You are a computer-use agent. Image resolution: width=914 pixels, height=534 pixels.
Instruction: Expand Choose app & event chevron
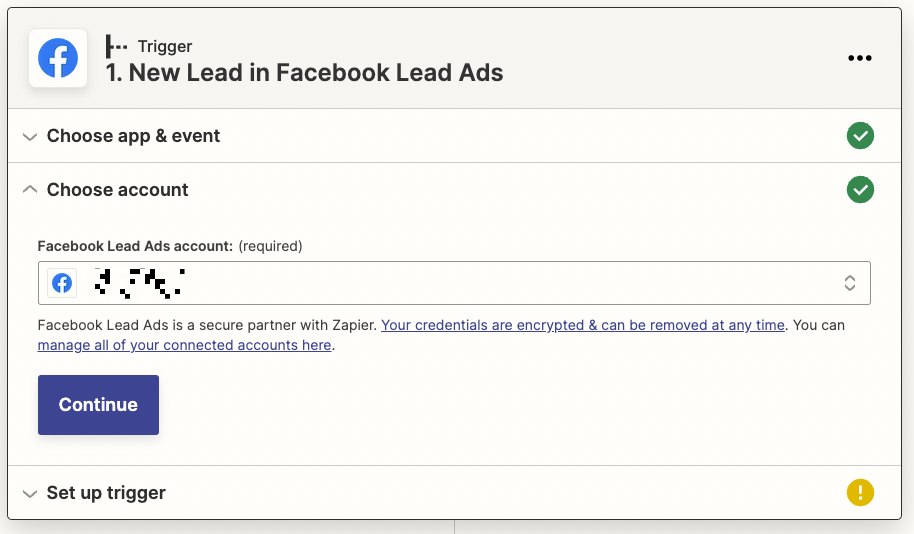[30, 136]
